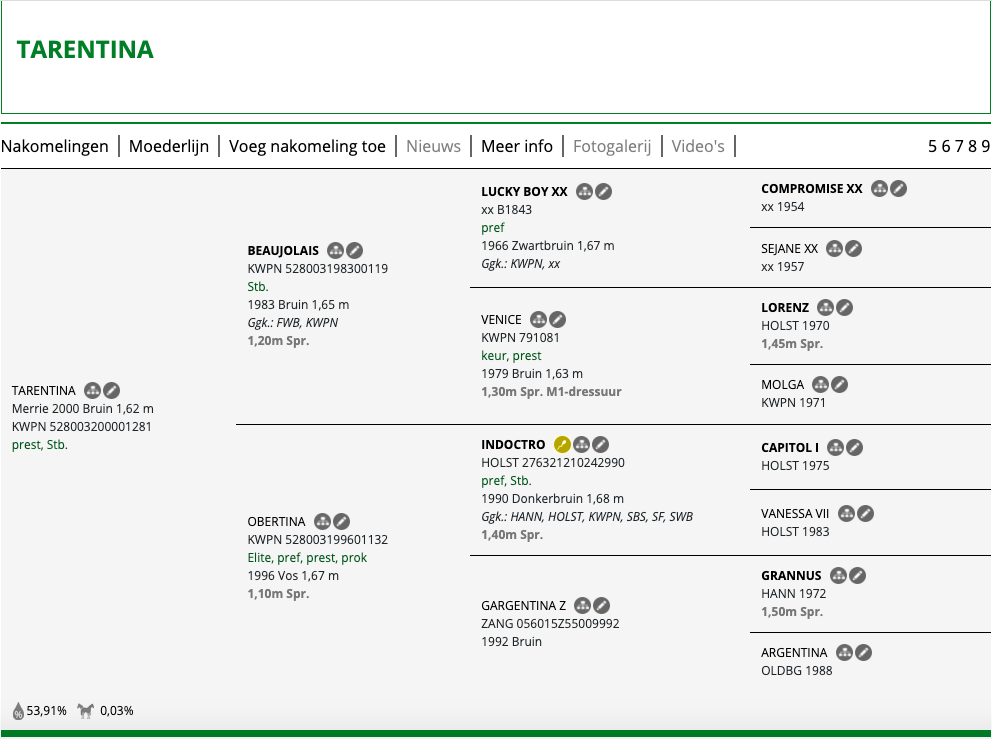Show 9 generations in pedigree

986,146
